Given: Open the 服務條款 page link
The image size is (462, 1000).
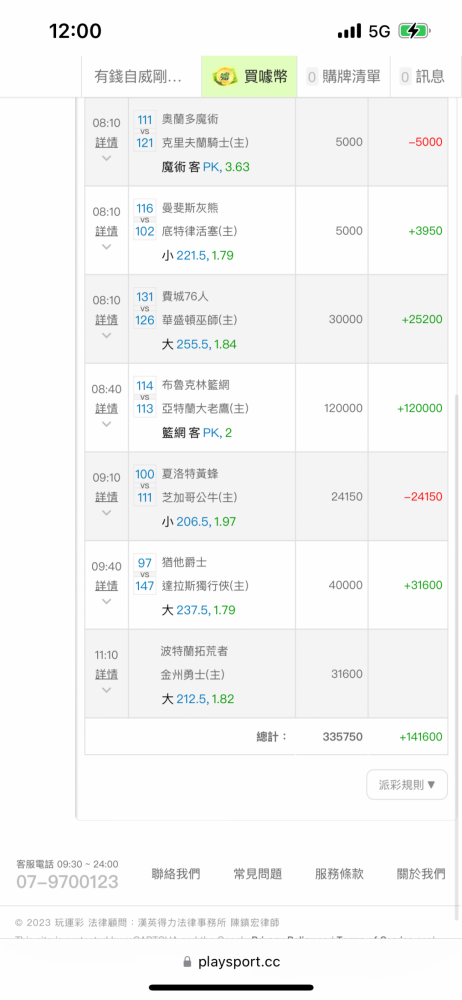Looking at the screenshot, I should click(x=339, y=874).
